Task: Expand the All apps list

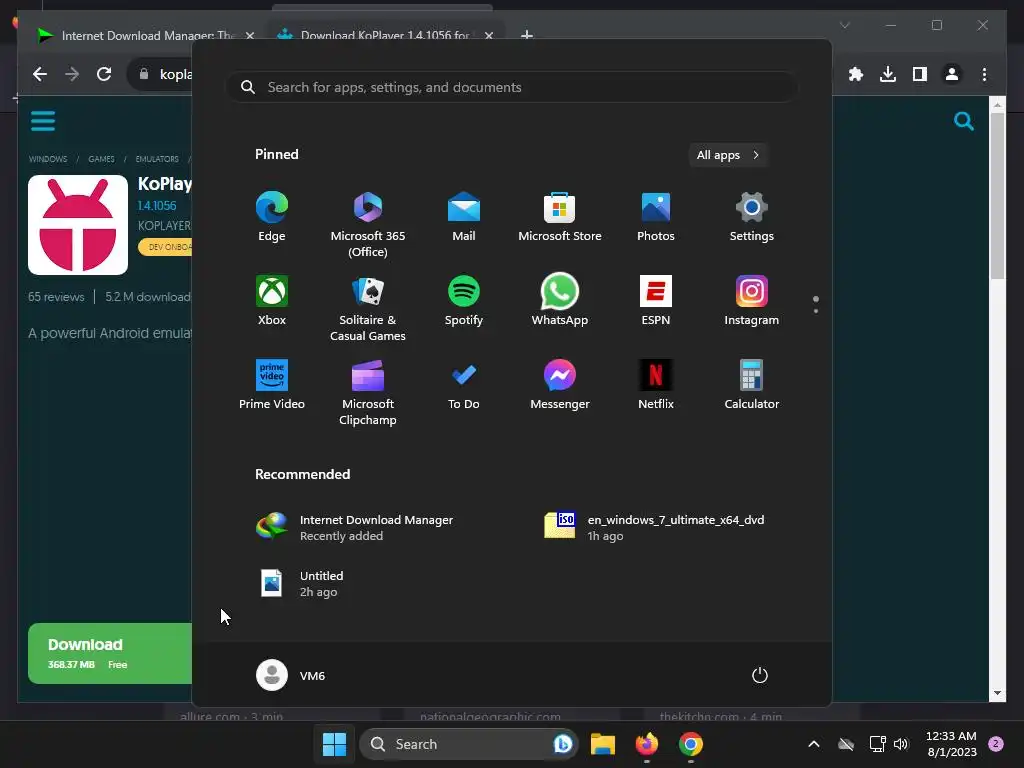Action: (x=728, y=155)
